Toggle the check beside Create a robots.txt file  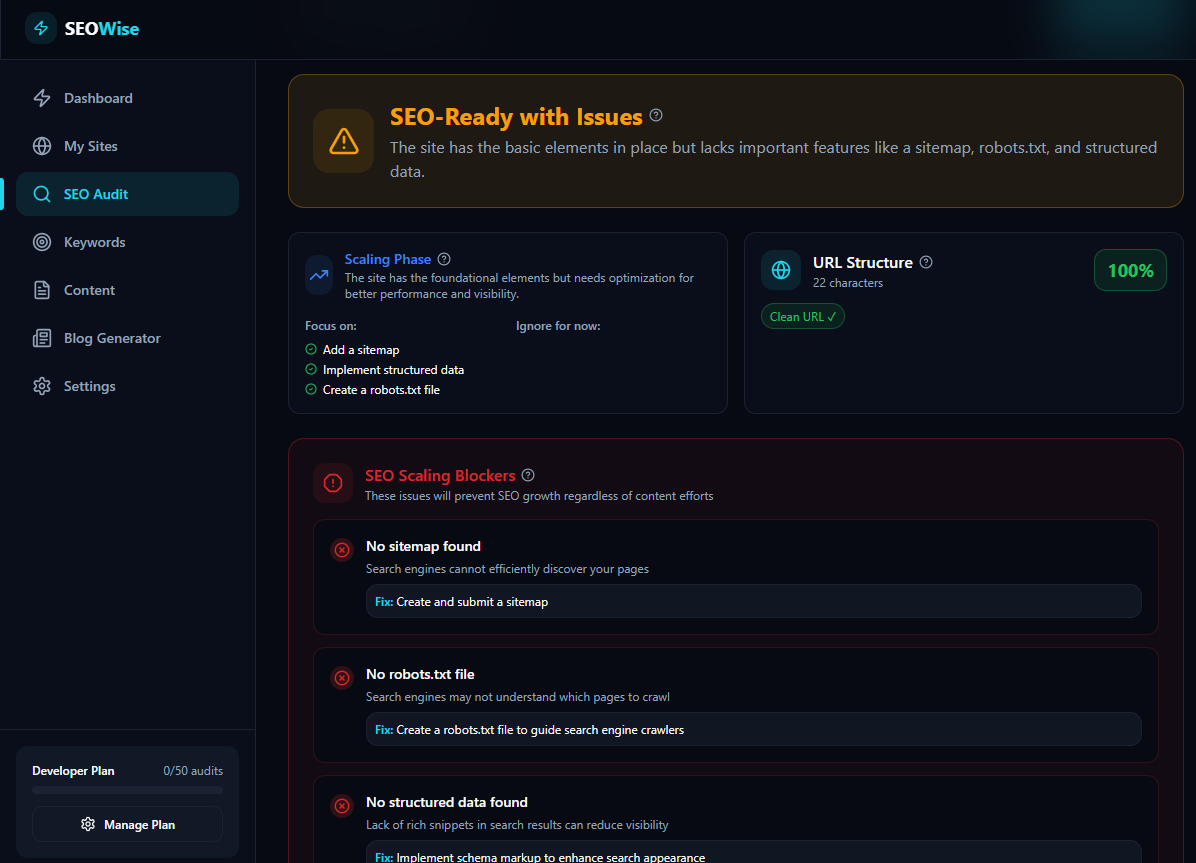click(x=310, y=389)
